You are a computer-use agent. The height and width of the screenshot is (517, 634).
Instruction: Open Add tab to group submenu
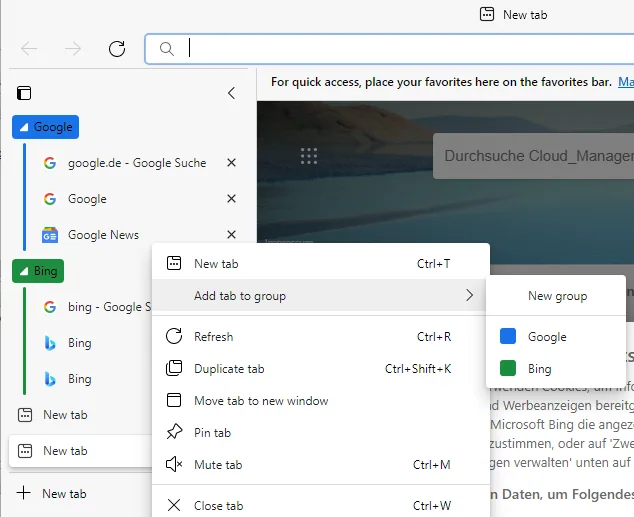[x=321, y=295]
